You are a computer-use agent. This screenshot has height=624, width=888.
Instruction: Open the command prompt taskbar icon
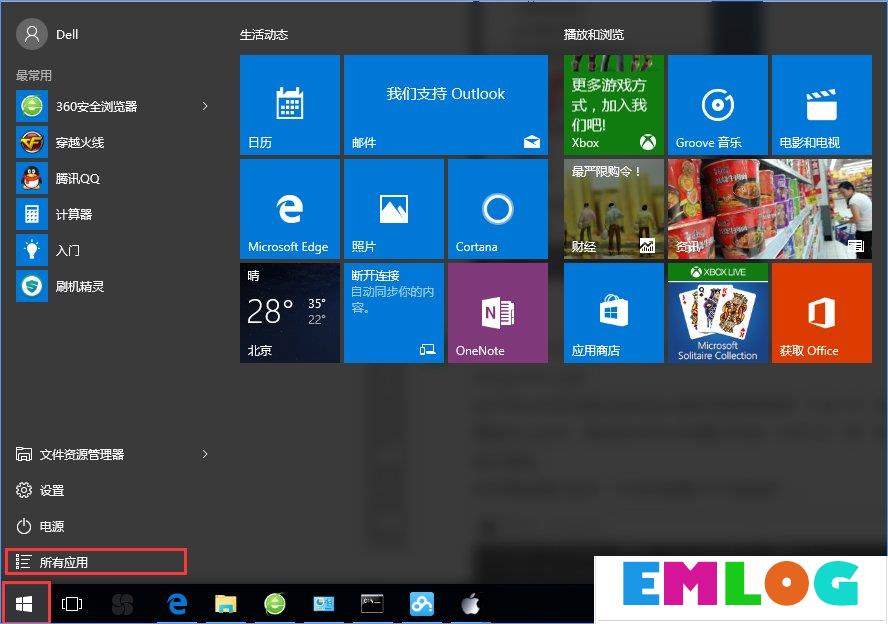click(372, 604)
